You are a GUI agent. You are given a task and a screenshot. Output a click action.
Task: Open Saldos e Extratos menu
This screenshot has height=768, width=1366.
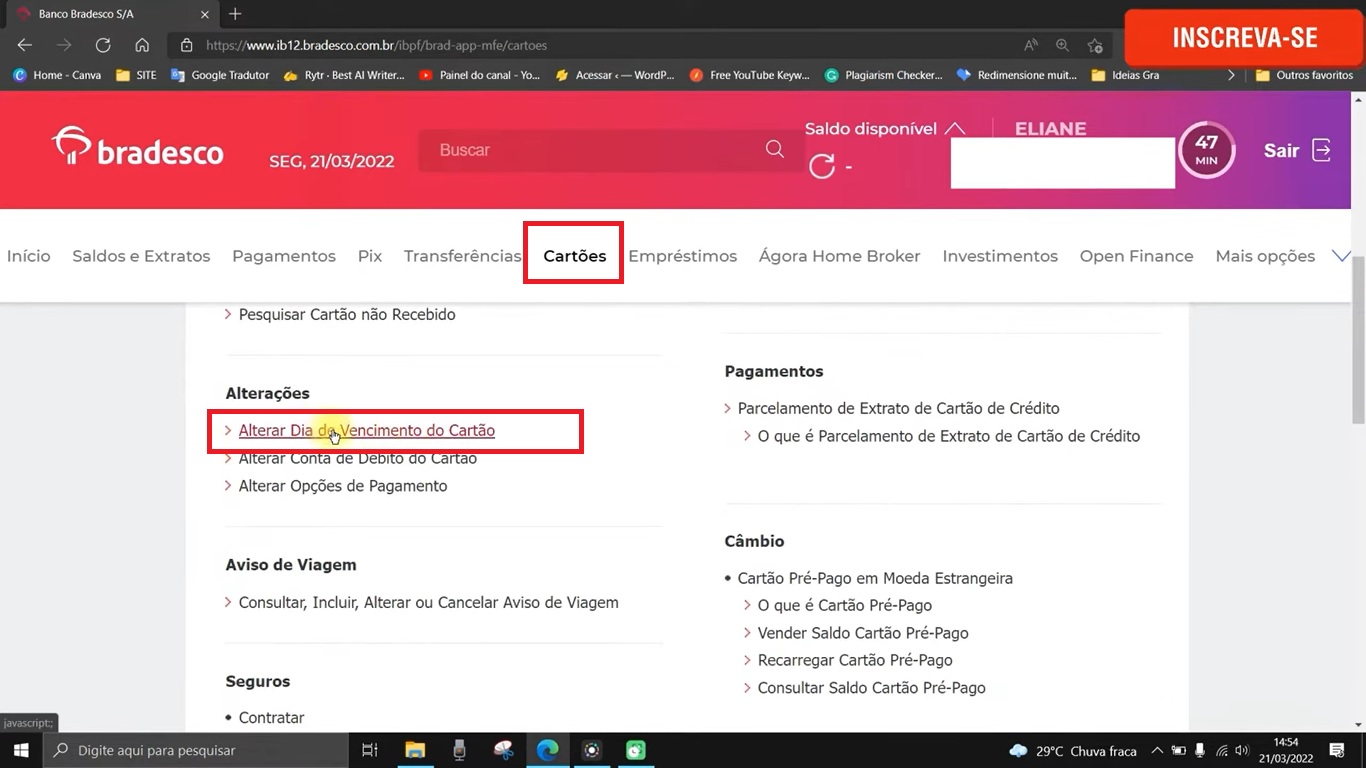(x=141, y=256)
